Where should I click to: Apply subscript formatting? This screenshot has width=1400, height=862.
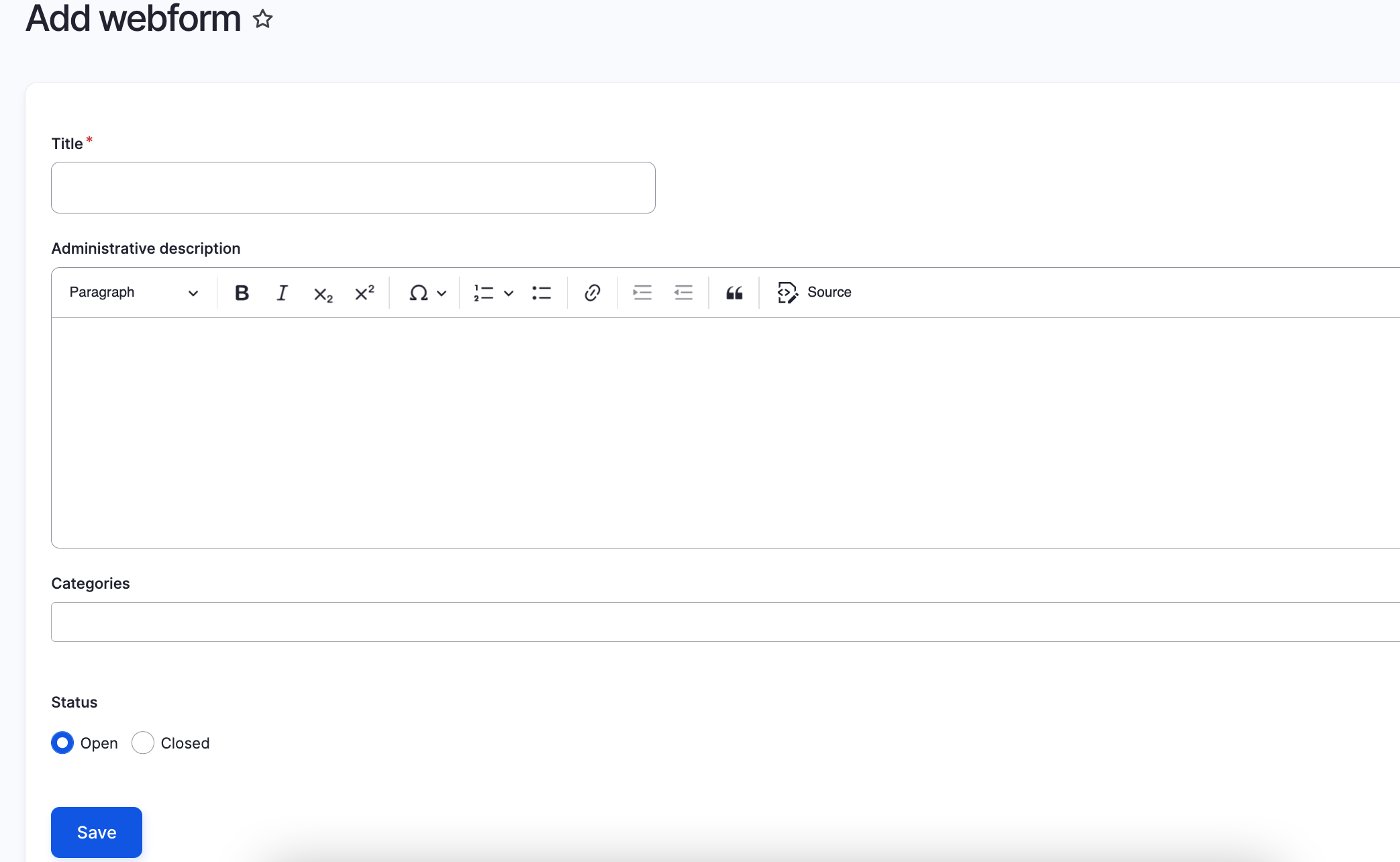(323, 293)
